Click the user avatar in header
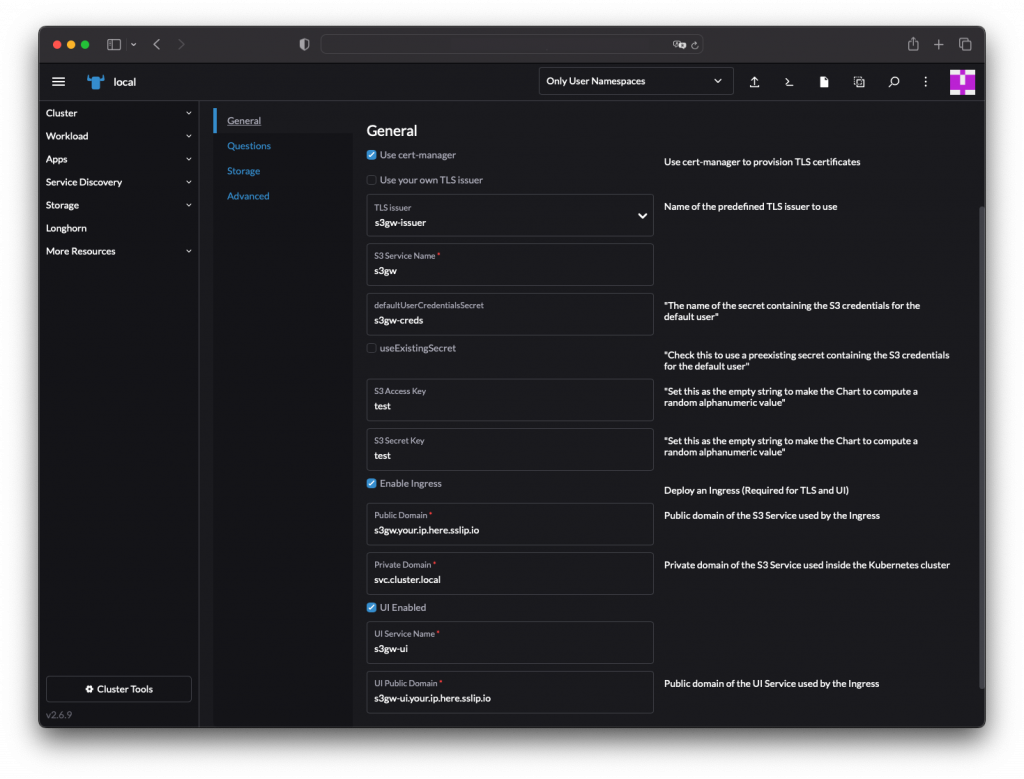This screenshot has width=1024, height=779. click(962, 82)
